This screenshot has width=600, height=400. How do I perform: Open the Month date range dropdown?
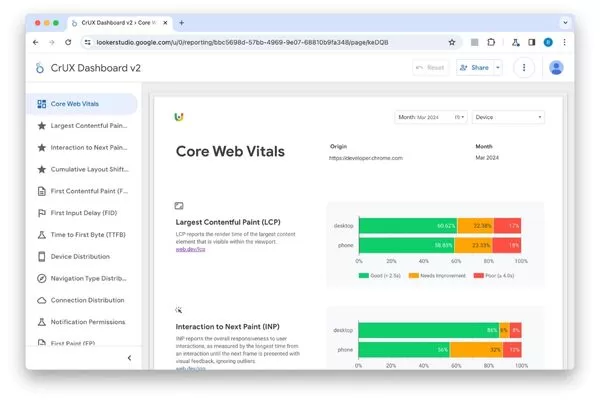[431, 117]
